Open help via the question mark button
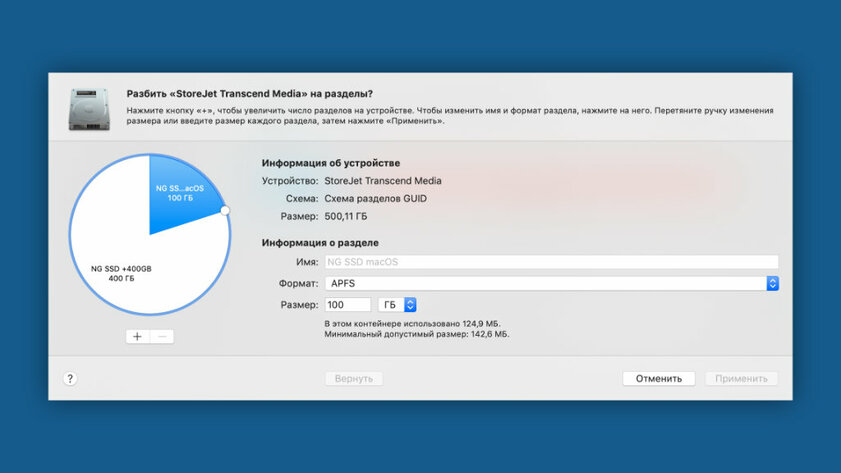The width and height of the screenshot is (841, 473). pyautogui.click(x=70, y=379)
